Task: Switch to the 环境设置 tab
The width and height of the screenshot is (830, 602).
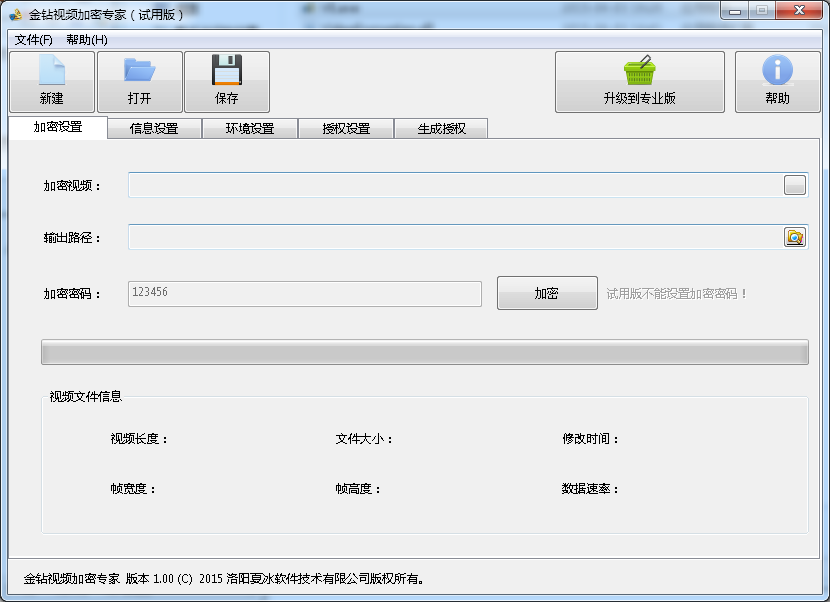Action: coord(248,128)
